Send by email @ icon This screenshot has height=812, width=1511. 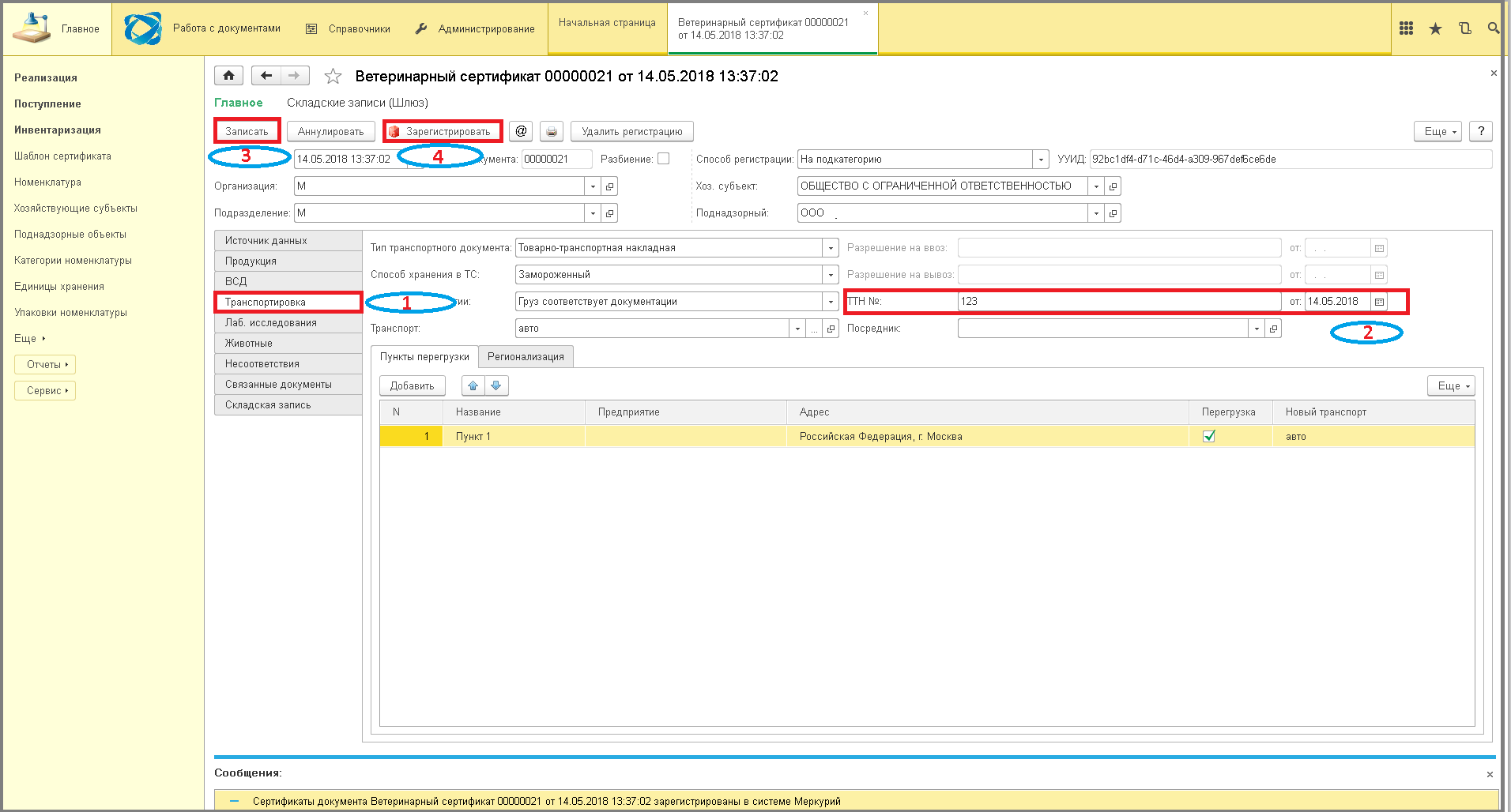521,131
